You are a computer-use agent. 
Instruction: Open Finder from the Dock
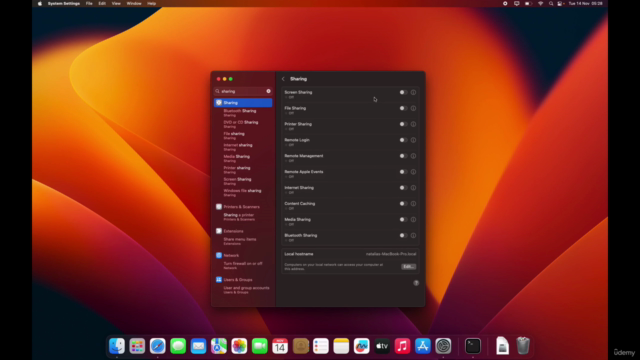click(117, 346)
